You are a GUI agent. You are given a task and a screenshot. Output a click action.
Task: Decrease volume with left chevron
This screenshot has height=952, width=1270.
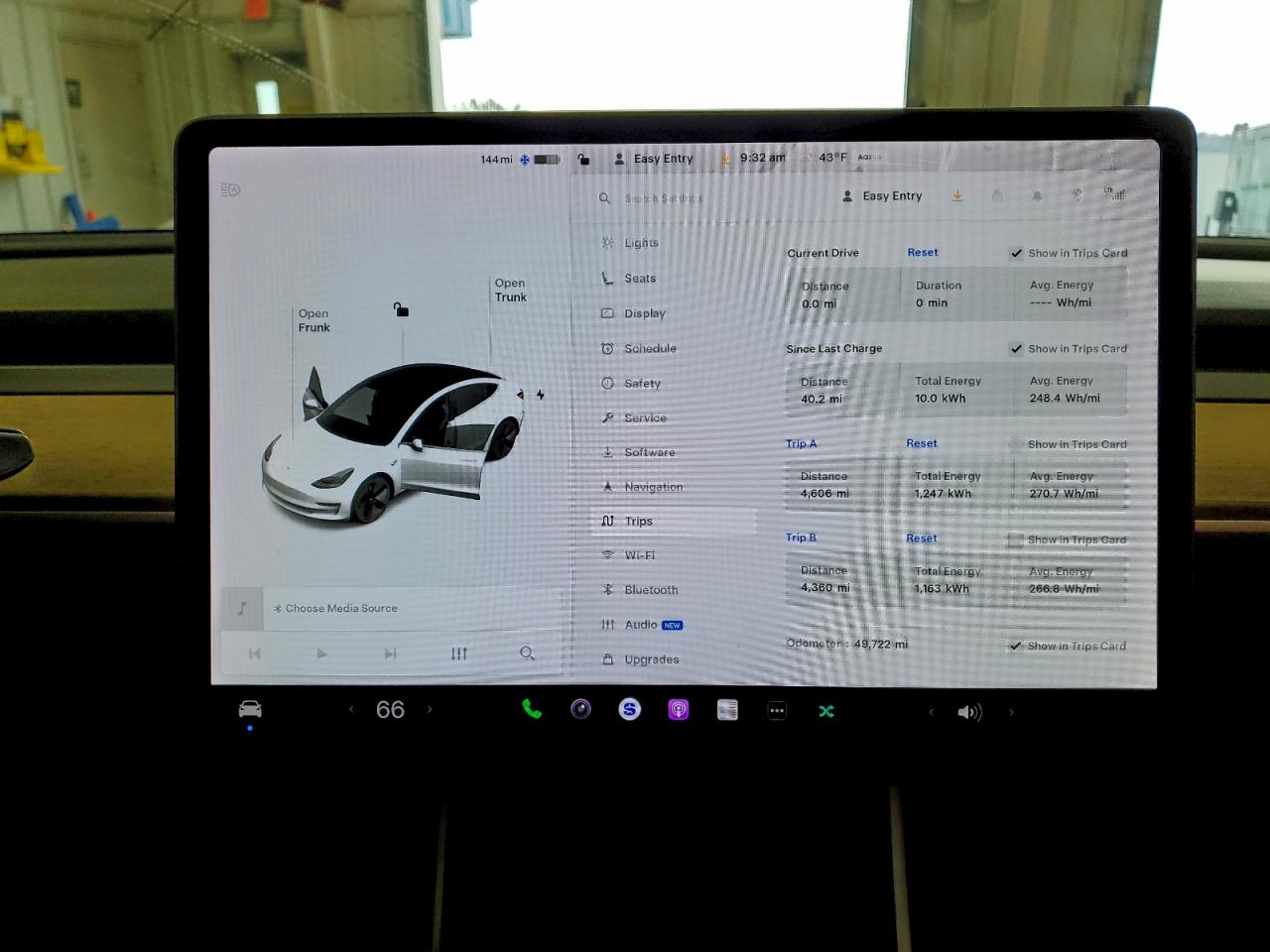point(931,712)
